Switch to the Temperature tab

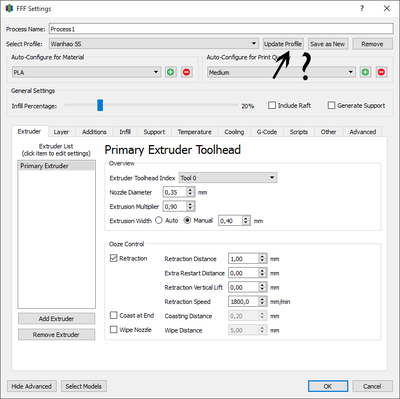point(195,132)
